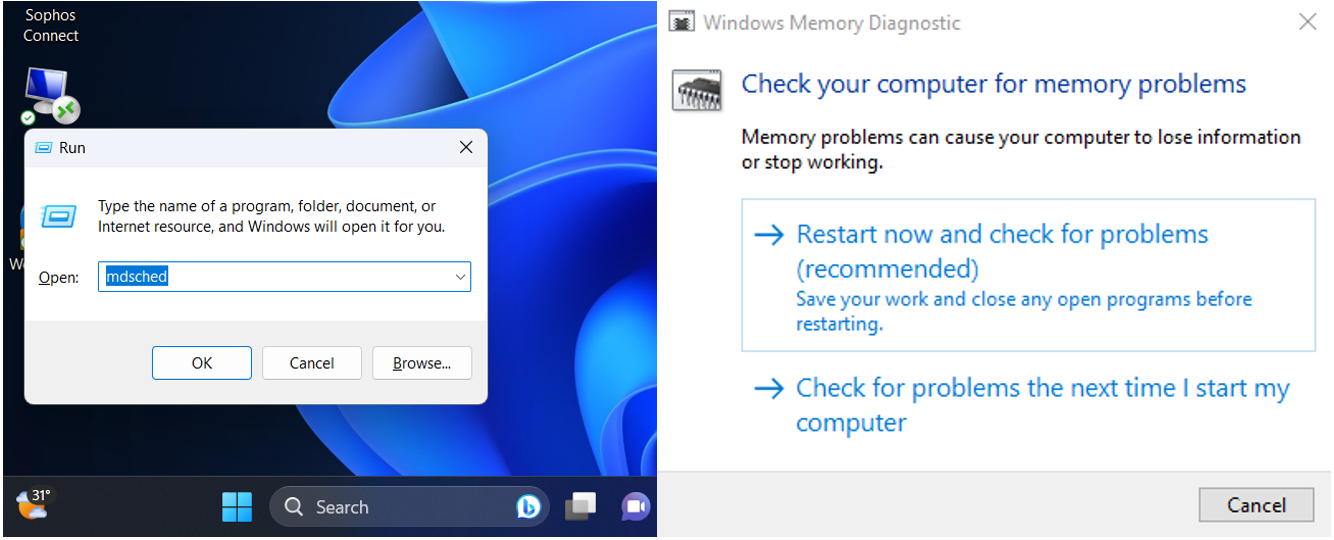Select Check for problems the next time I start

[1028, 405]
